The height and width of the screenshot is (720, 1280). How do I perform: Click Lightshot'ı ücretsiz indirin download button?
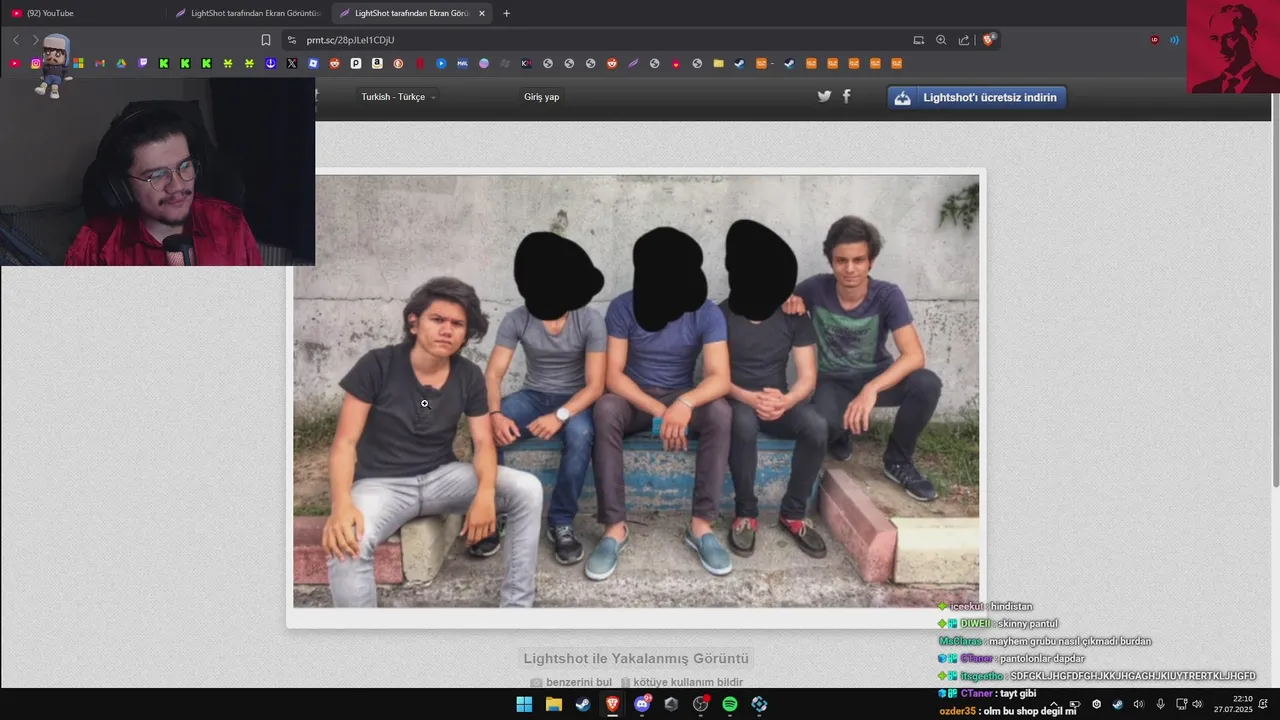(x=977, y=97)
